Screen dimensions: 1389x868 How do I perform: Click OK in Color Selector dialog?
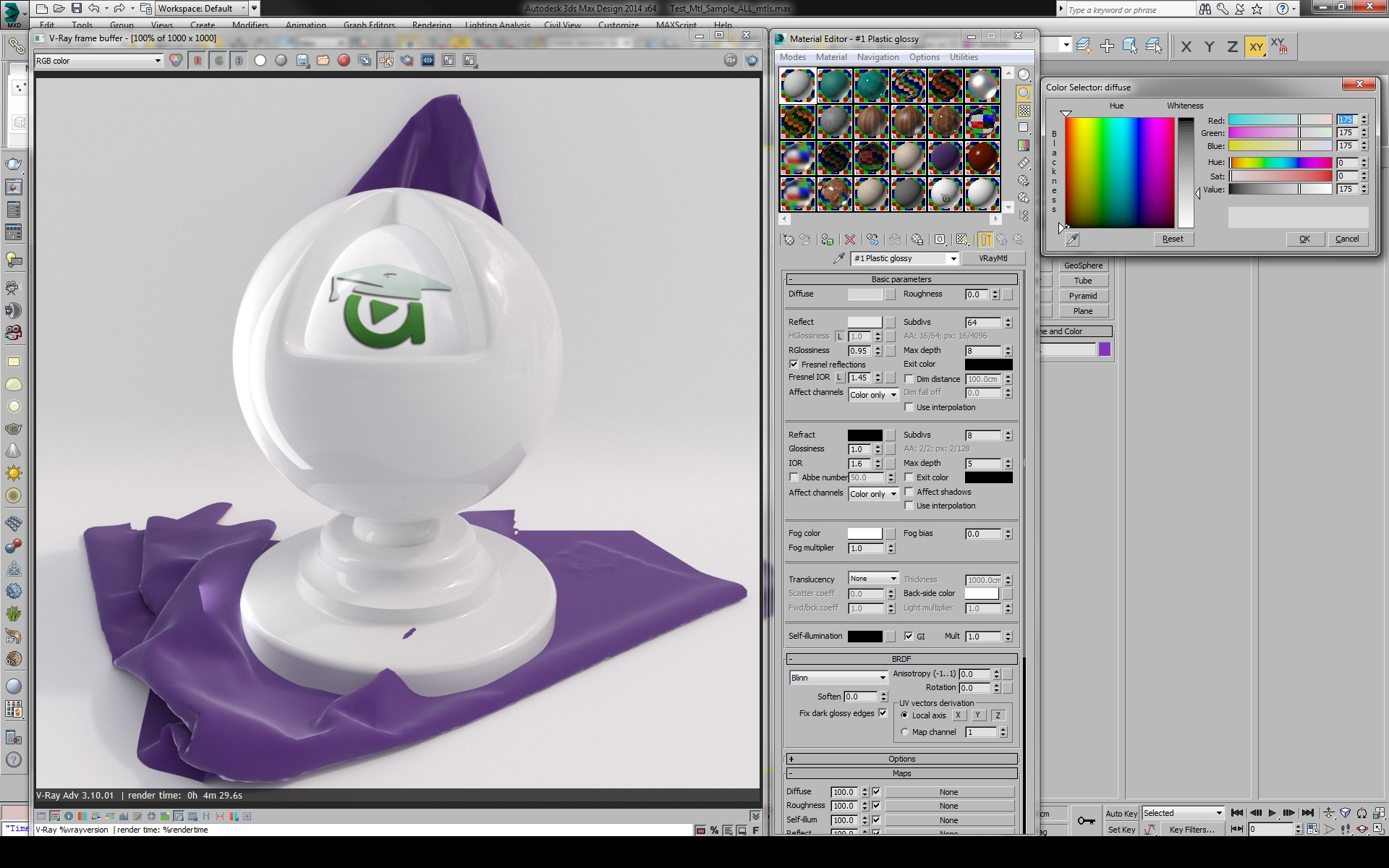point(1304,239)
